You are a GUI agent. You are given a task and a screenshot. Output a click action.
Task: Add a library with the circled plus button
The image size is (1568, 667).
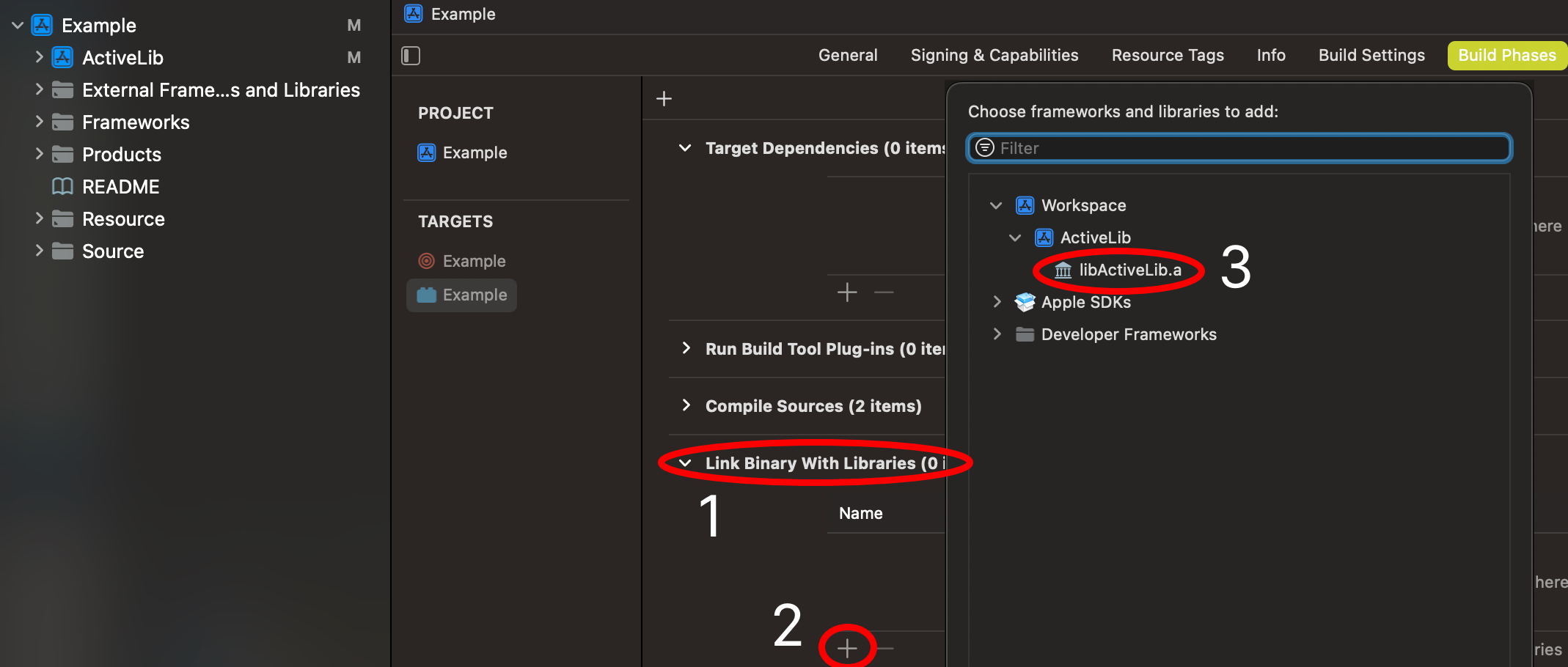click(847, 648)
